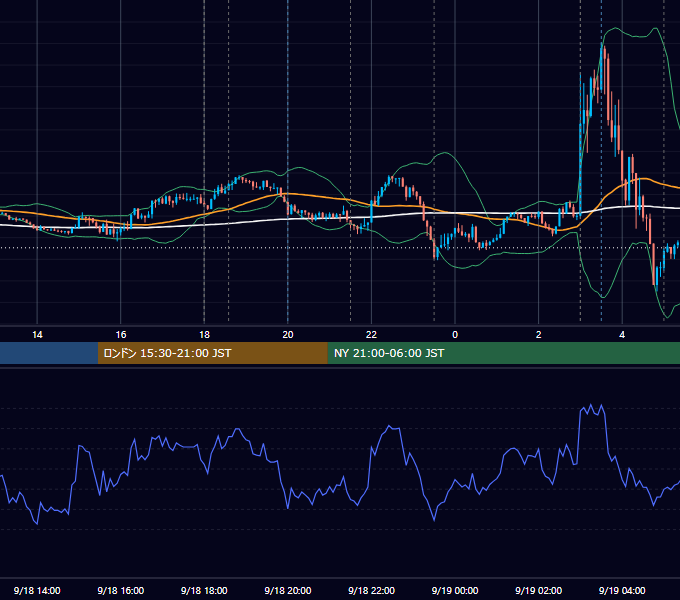The image size is (680, 600).
Task: Click the hour label 4 on the upper axis
Action: coord(622,335)
